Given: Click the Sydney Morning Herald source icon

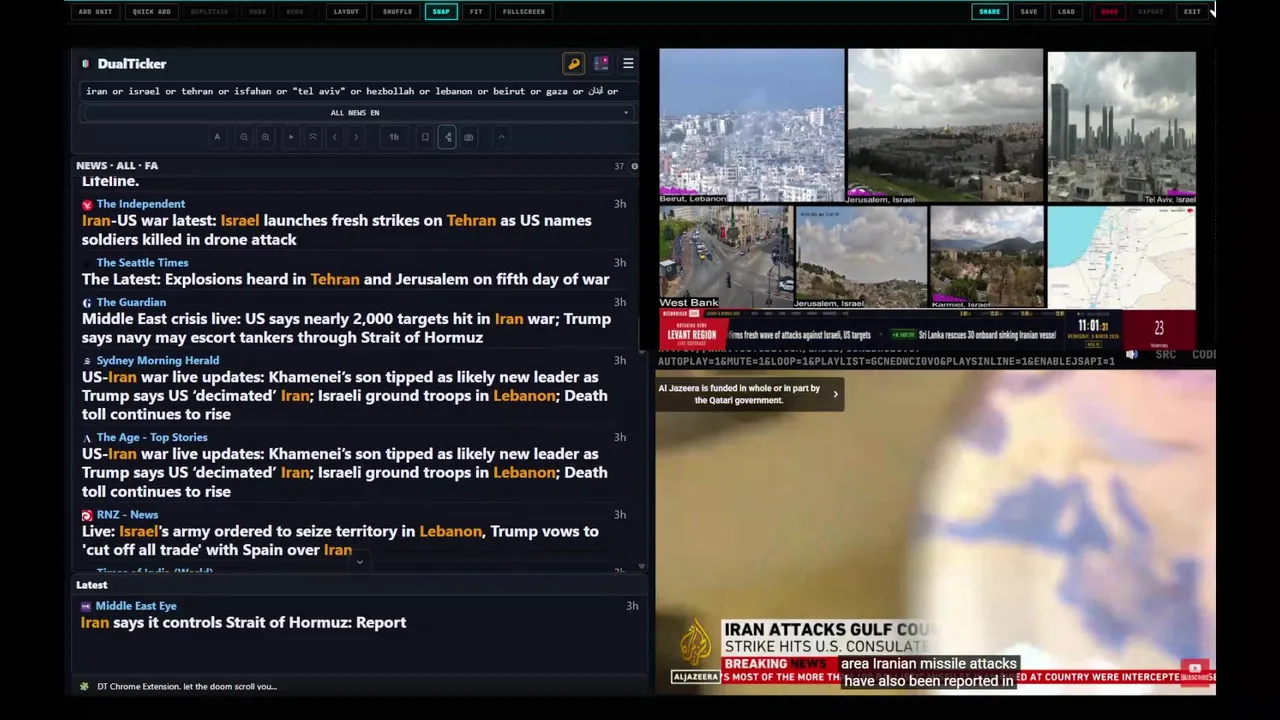Looking at the screenshot, I should point(87,361).
